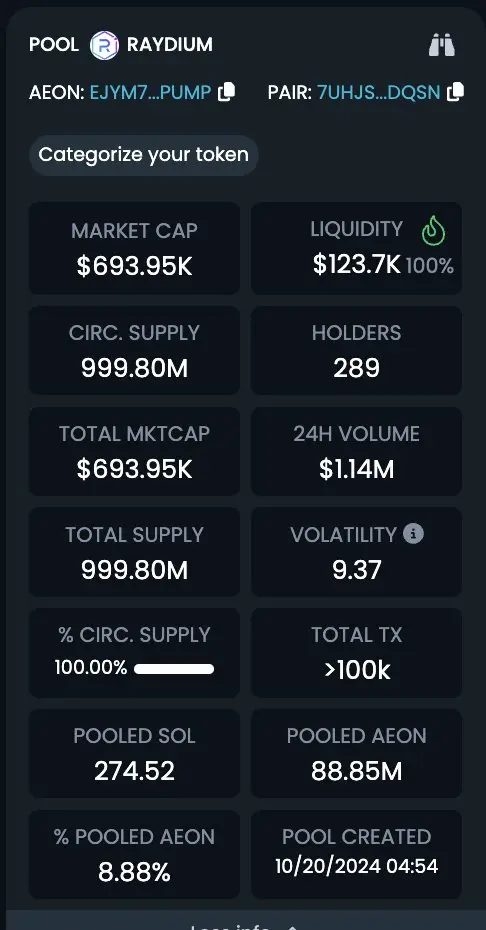Click the Pooled AEON 88.85M card
The height and width of the screenshot is (930, 486).
click(x=357, y=753)
